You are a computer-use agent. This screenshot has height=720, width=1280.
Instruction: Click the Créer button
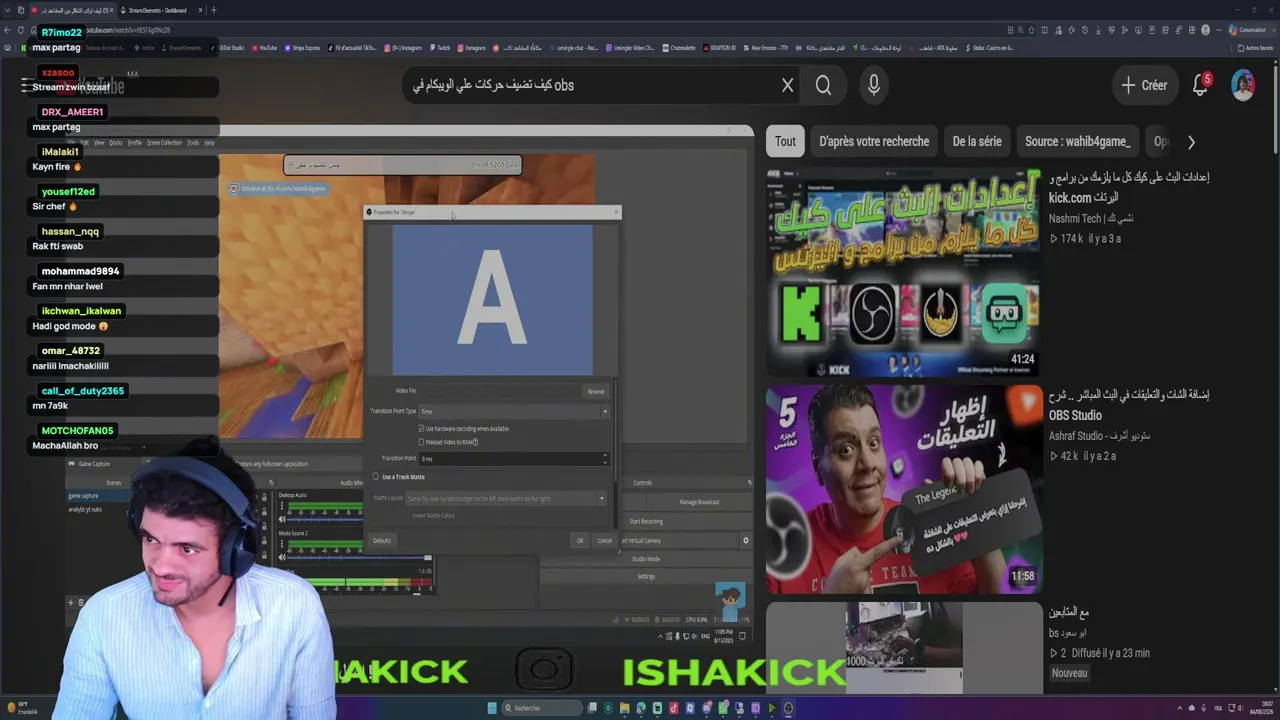coord(1145,85)
